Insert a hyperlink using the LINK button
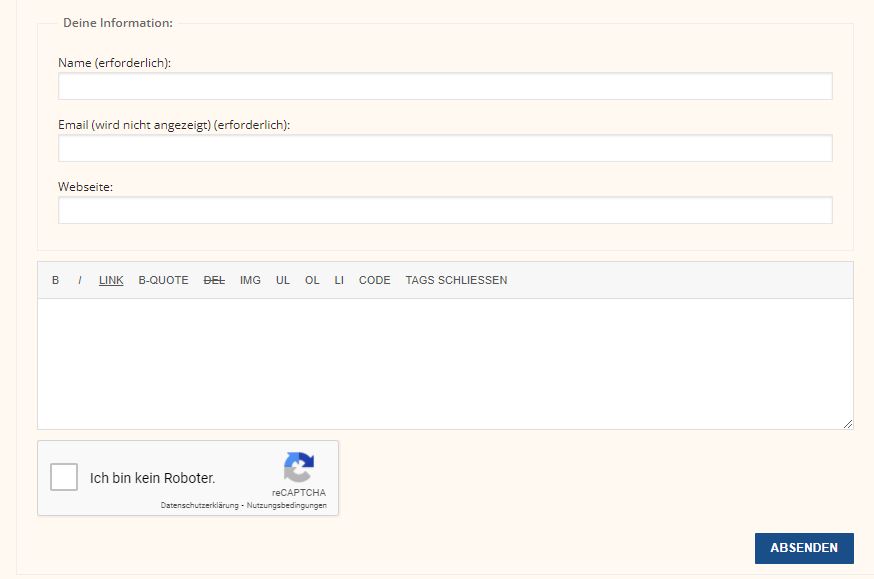874x579 pixels. (111, 280)
